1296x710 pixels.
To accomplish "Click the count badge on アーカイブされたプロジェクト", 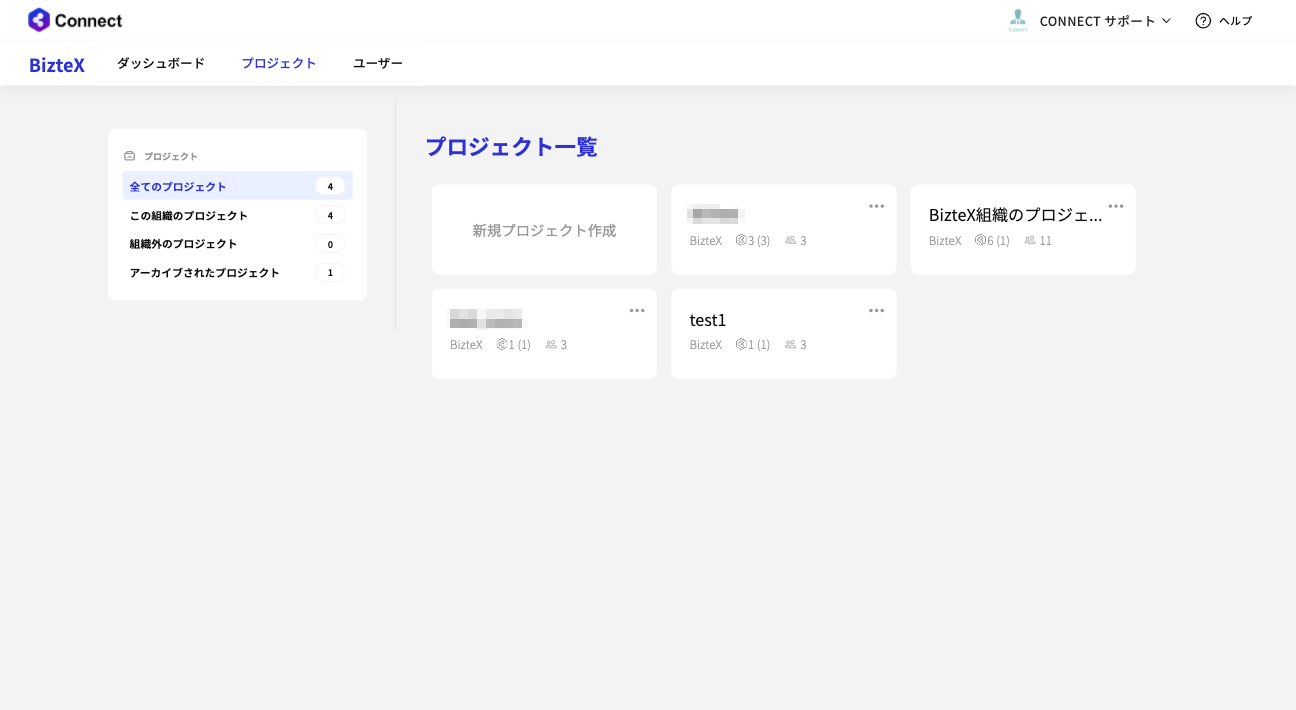I will pyautogui.click(x=330, y=272).
